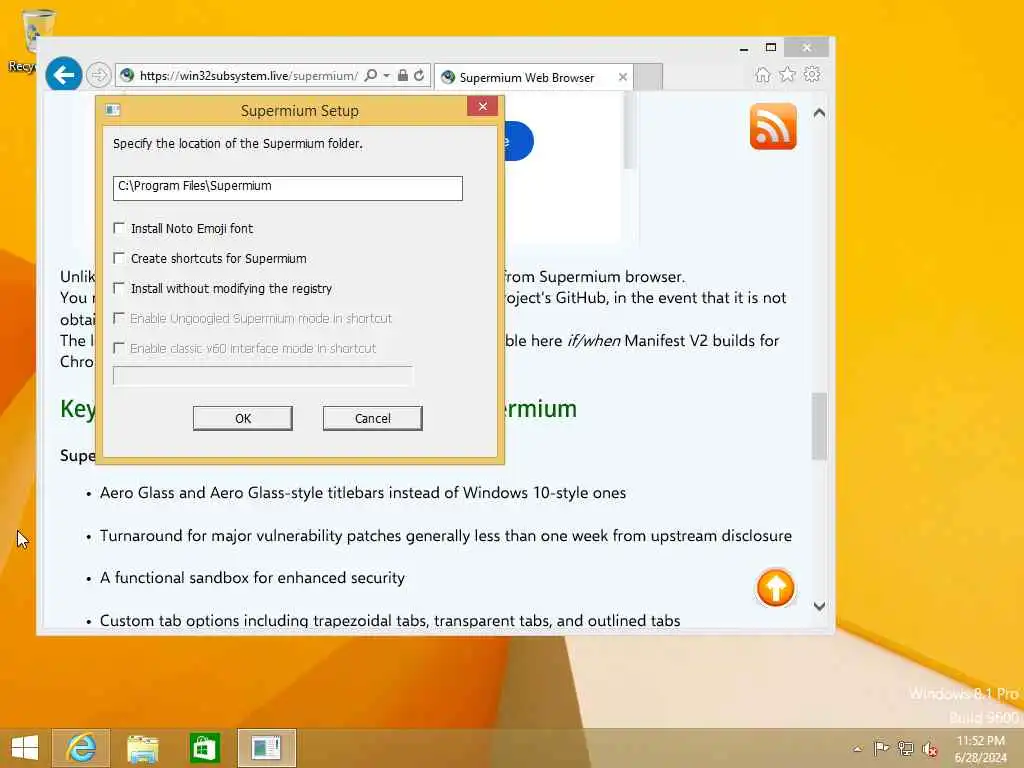Go back with the blue back arrow in Internet Explorer

63,75
